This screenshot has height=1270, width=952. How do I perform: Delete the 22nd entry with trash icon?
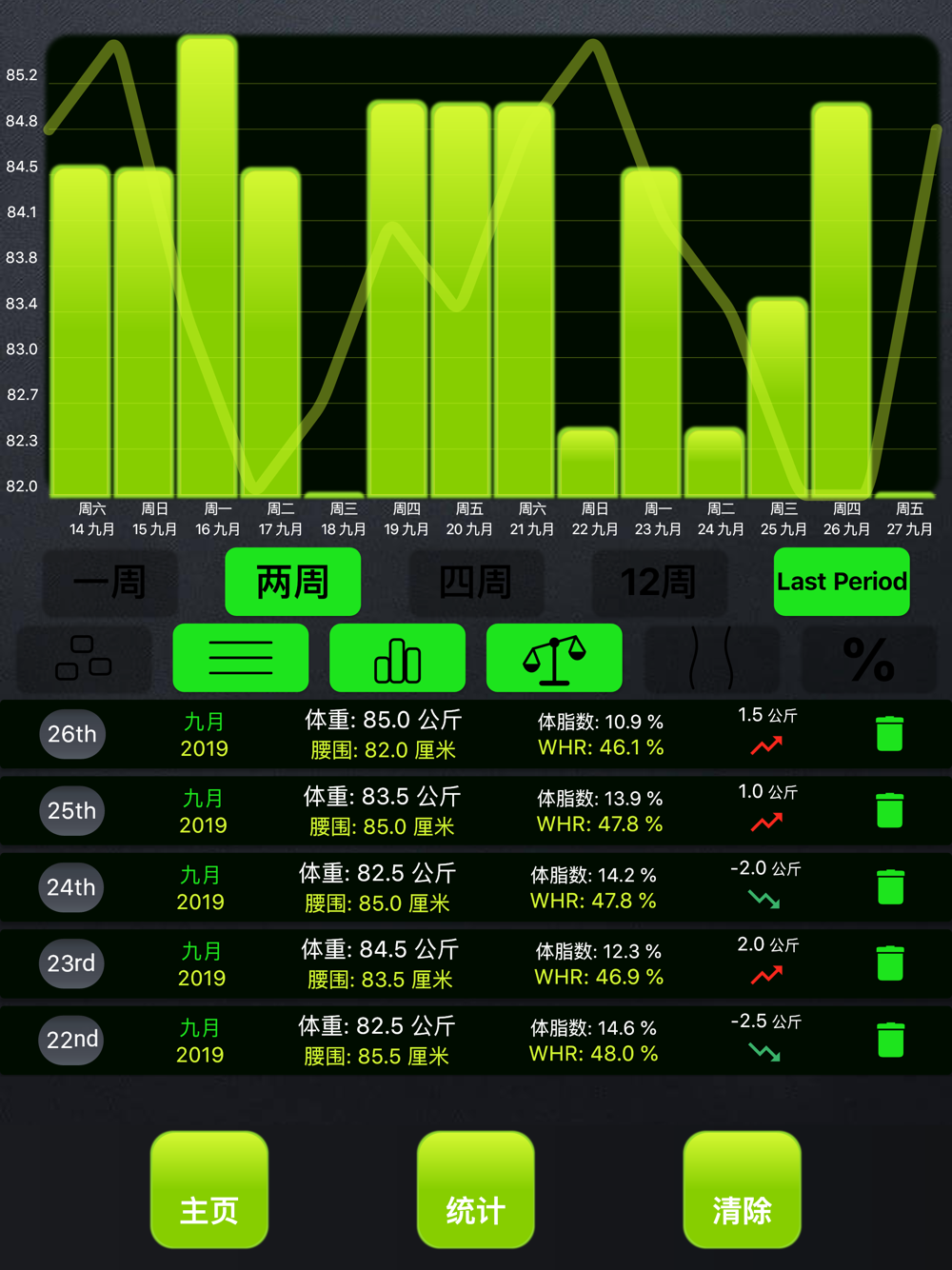(890, 1040)
